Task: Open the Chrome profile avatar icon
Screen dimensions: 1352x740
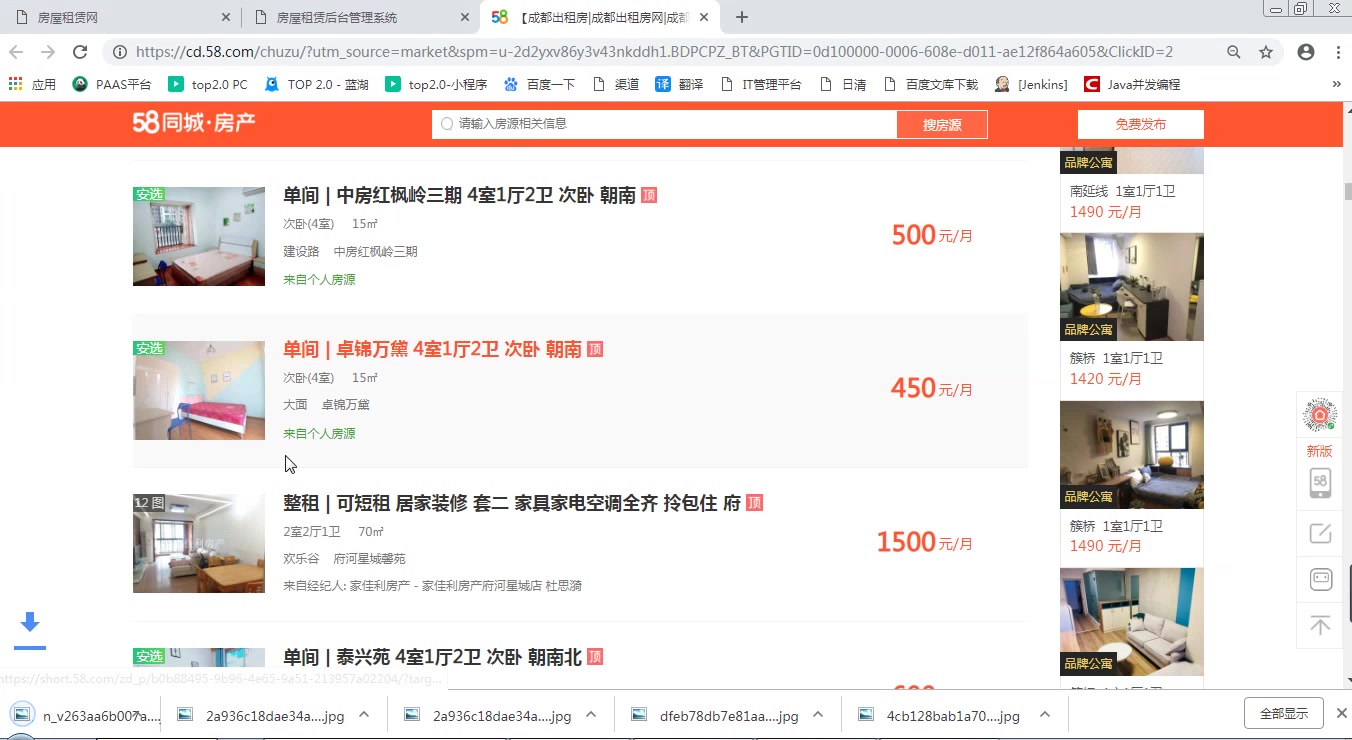Action: point(1306,52)
